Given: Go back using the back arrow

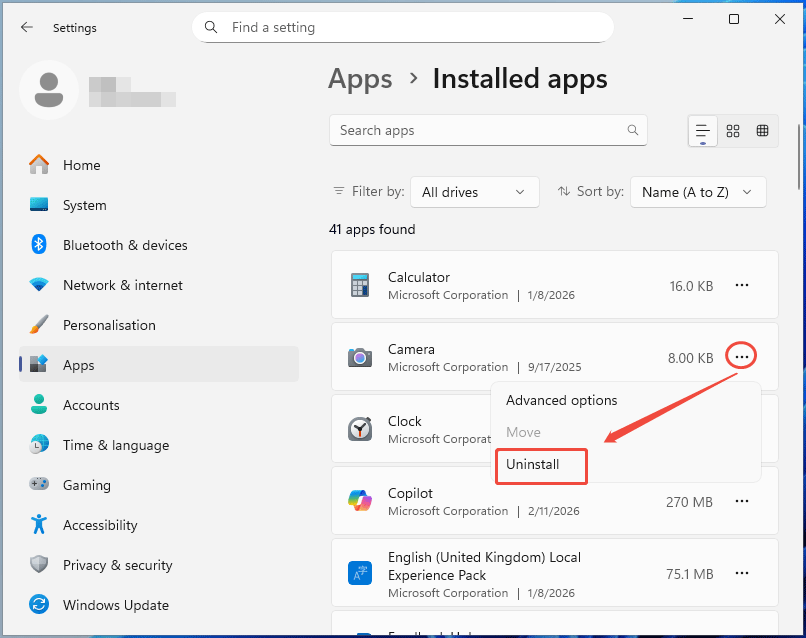Looking at the screenshot, I should 26,27.
